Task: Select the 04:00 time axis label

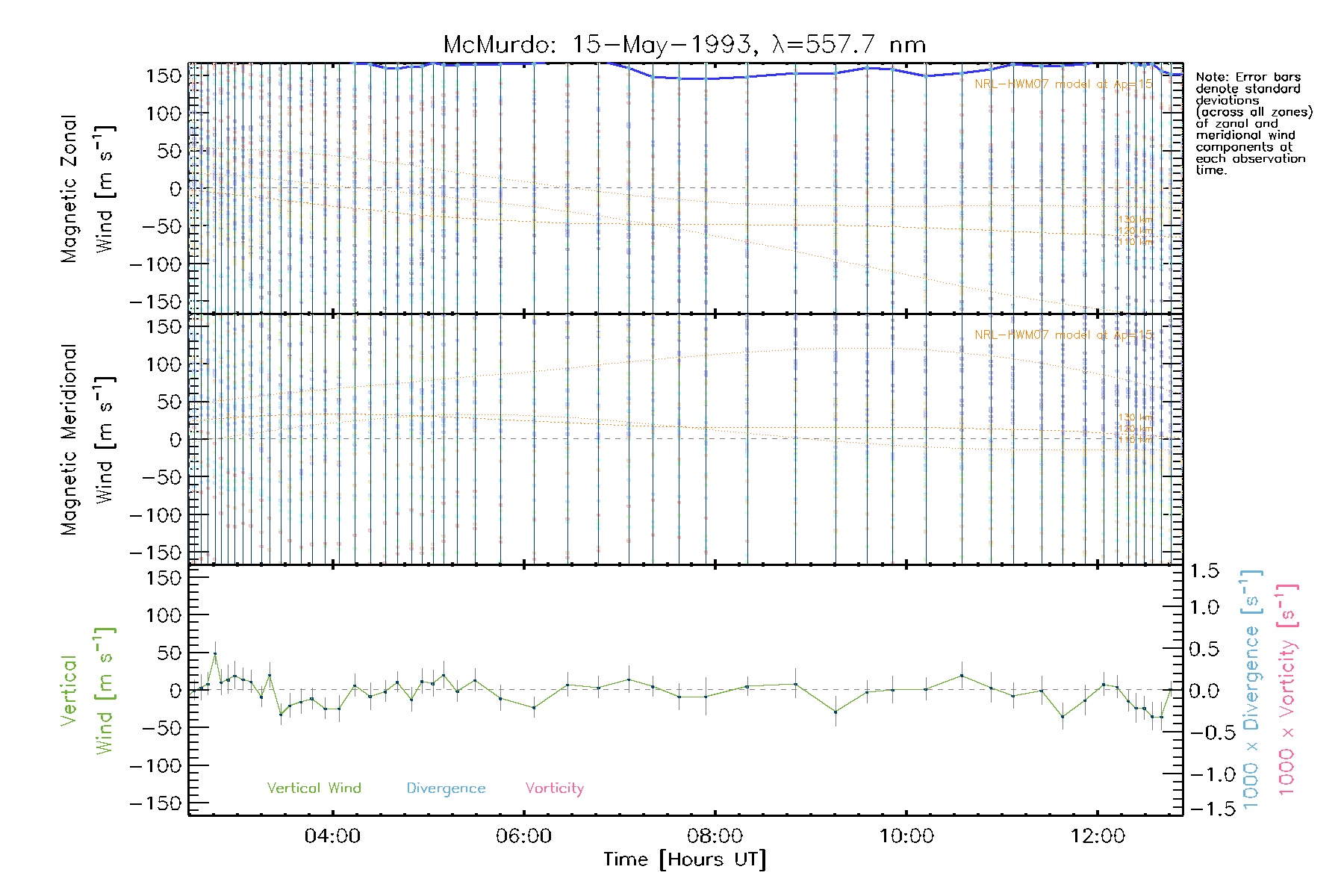Action: 332,836
